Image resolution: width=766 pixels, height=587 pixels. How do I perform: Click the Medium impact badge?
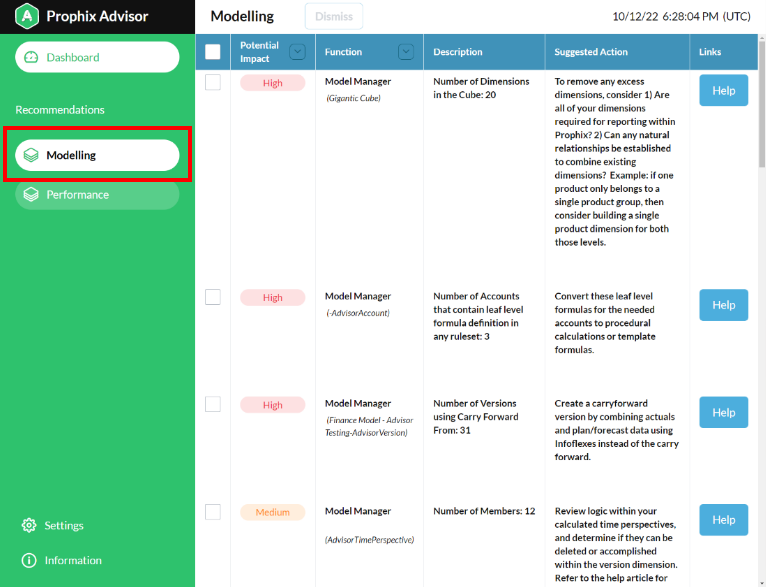tap(273, 512)
